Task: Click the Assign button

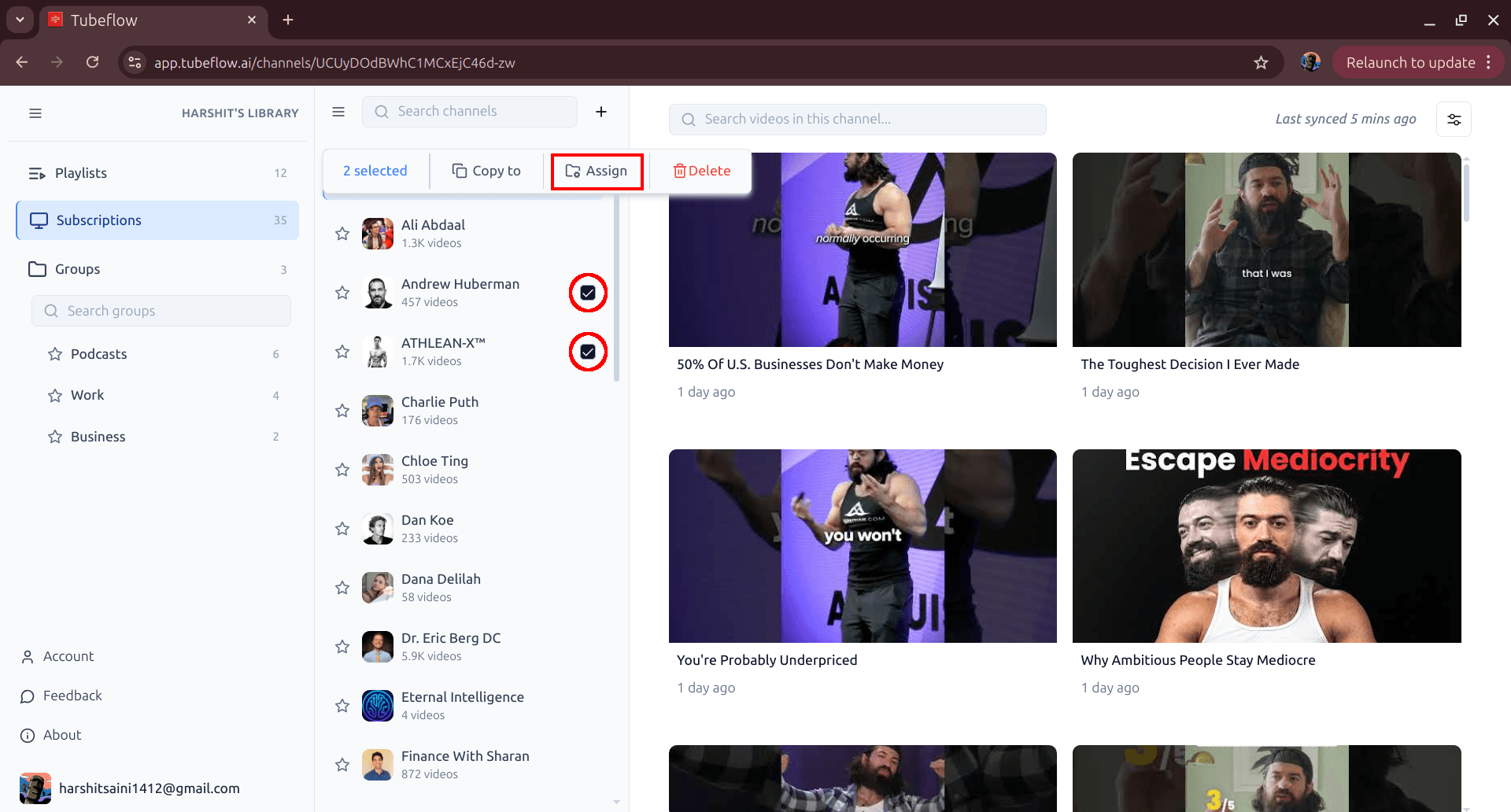Action: click(x=596, y=170)
